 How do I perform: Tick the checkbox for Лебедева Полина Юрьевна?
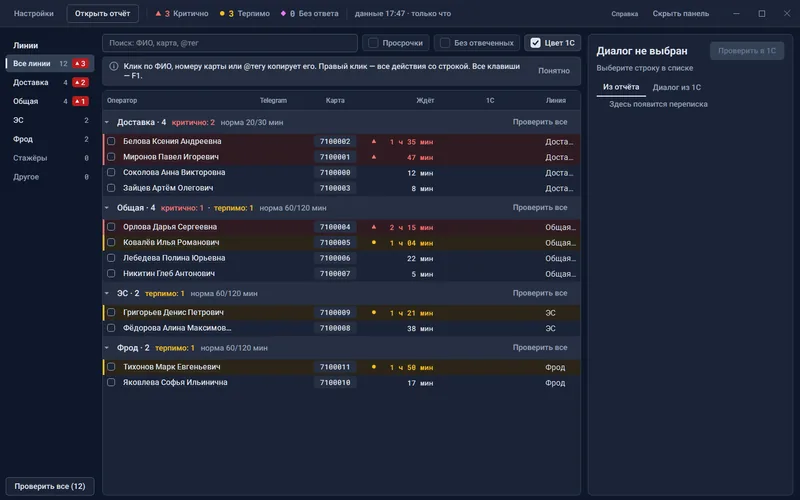pyautogui.click(x=111, y=258)
